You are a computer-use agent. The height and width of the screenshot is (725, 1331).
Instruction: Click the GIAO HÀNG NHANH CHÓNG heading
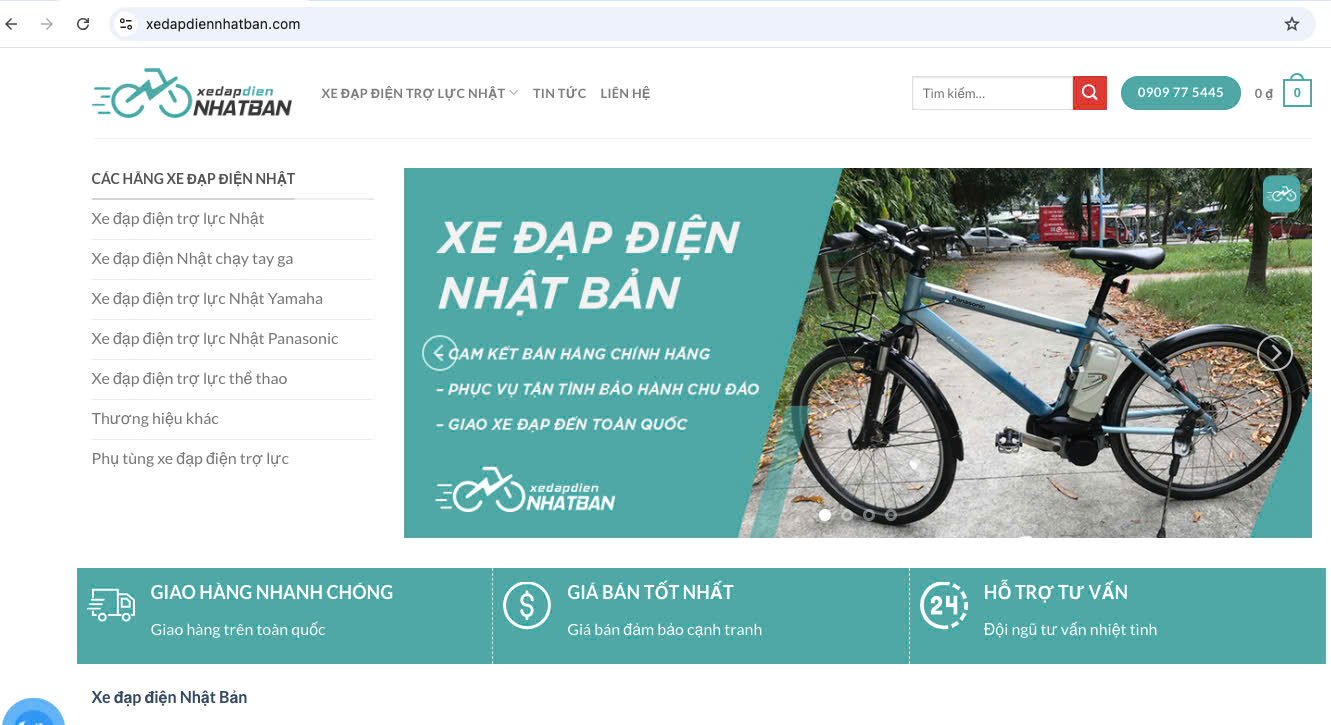(272, 592)
